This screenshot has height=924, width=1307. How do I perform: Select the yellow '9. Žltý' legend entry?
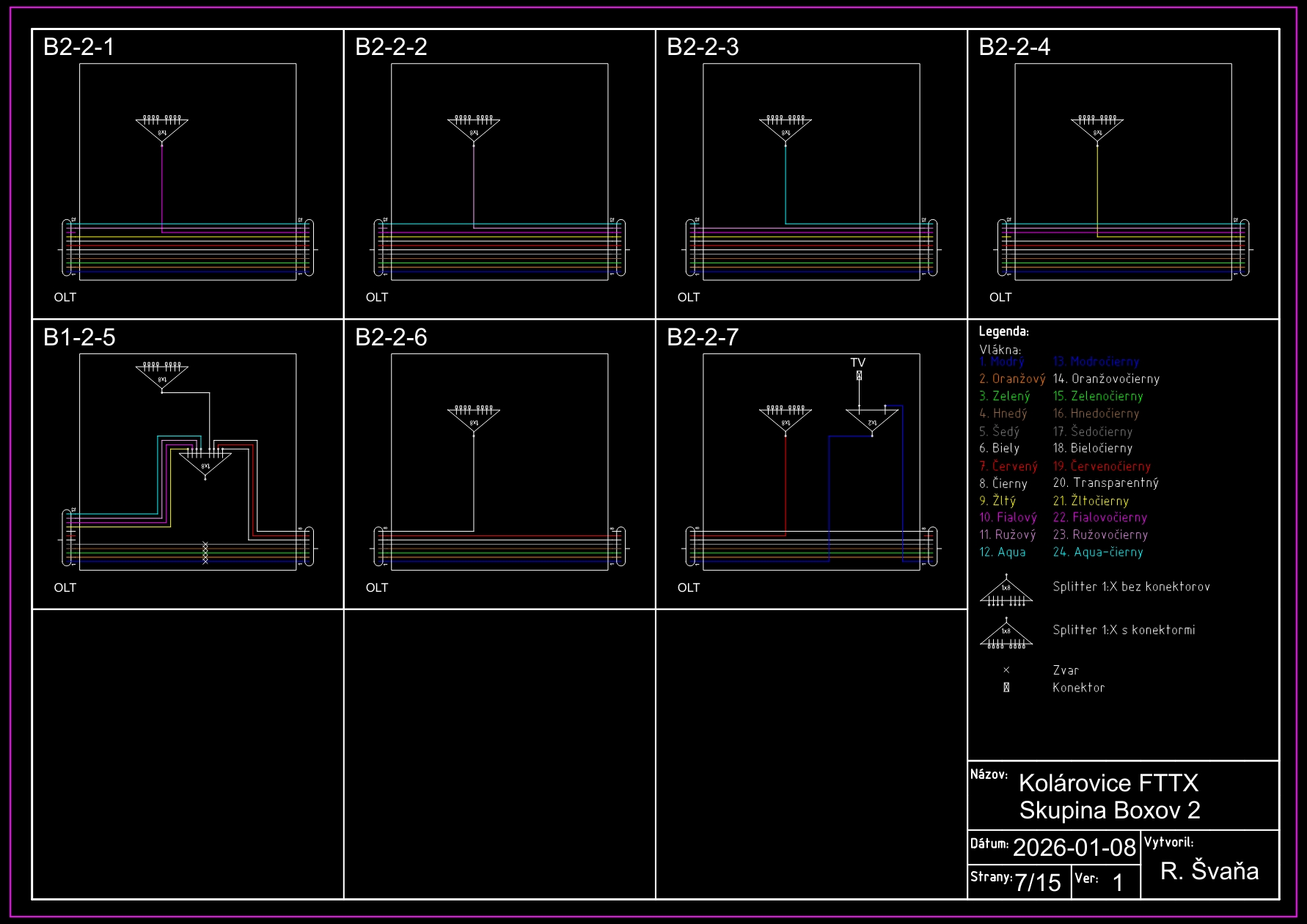click(x=997, y=501)
